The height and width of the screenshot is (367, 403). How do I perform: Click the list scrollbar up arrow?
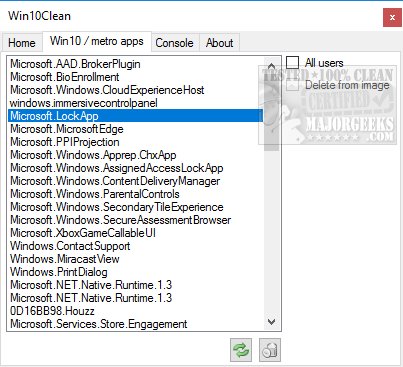click(x=272, y=66)
